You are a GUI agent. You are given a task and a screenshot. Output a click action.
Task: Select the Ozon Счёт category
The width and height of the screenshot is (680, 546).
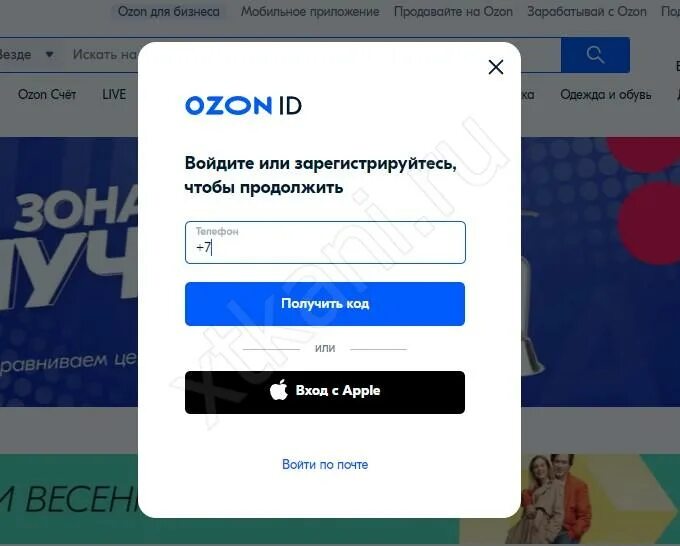(47, 94)
